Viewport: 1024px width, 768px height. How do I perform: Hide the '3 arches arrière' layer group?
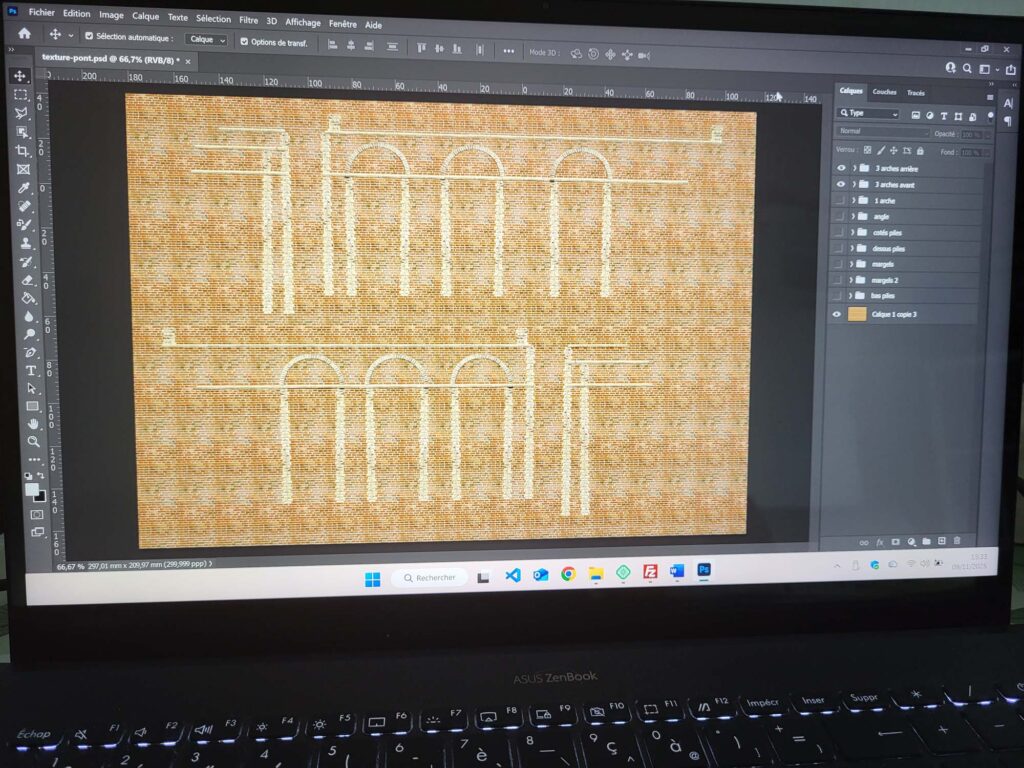(x=840, y=169)
